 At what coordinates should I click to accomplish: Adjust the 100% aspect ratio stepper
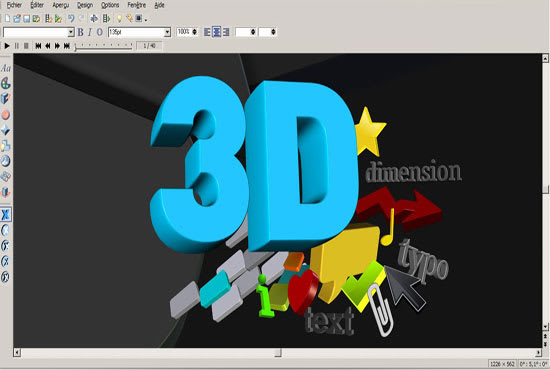[x=194, y=32]
